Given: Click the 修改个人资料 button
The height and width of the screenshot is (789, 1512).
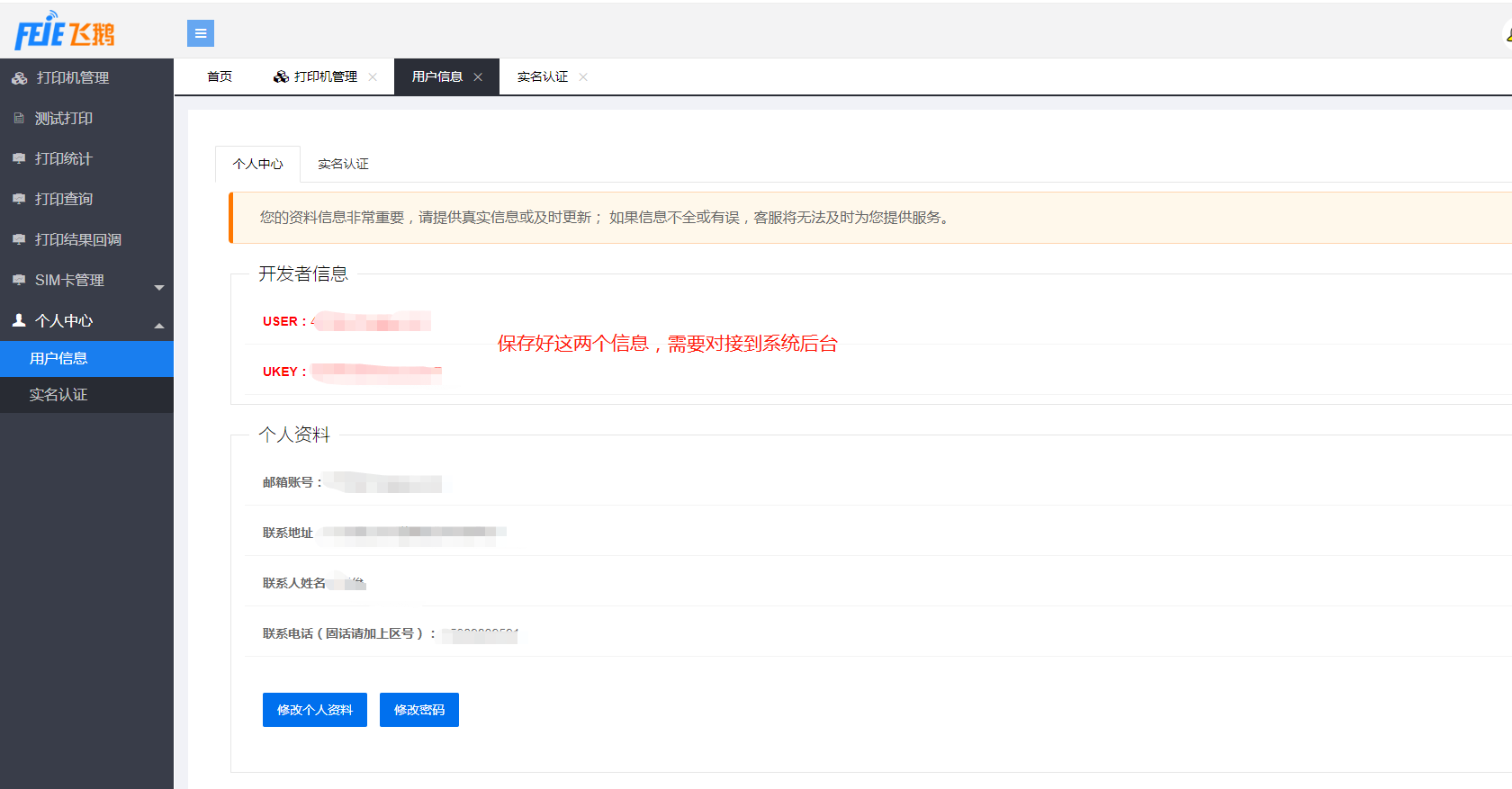Looking at the screenshot, I should [x=314, y=710].
